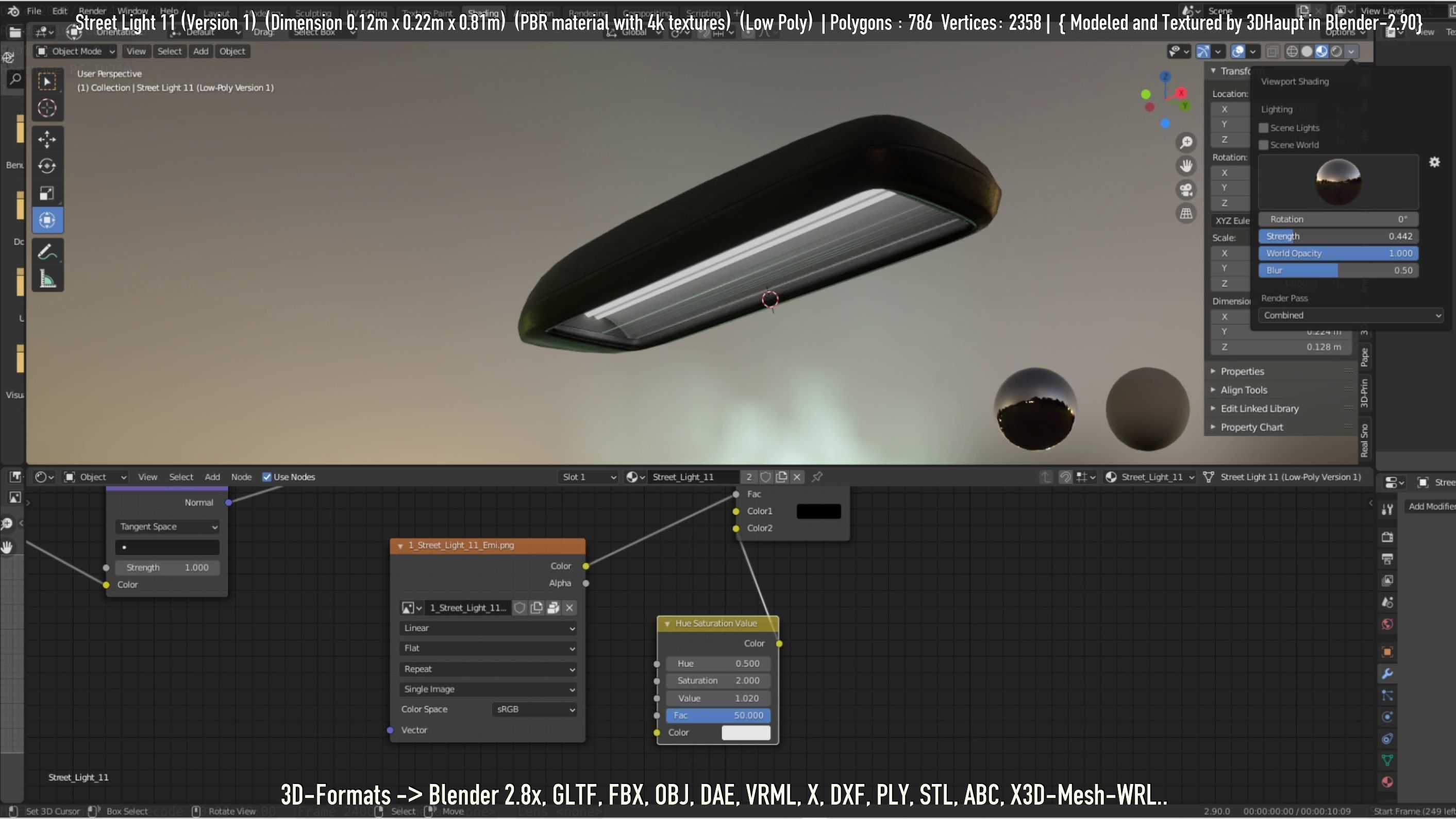
Task: Switch perspective/orthographic grid icon
Action: click(1186, 213)
